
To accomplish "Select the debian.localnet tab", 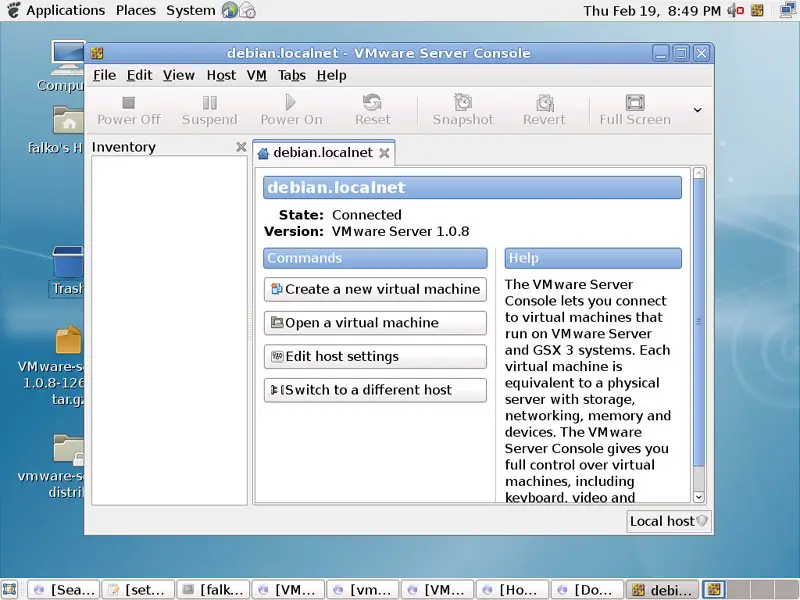I will (x=323, y=153).
